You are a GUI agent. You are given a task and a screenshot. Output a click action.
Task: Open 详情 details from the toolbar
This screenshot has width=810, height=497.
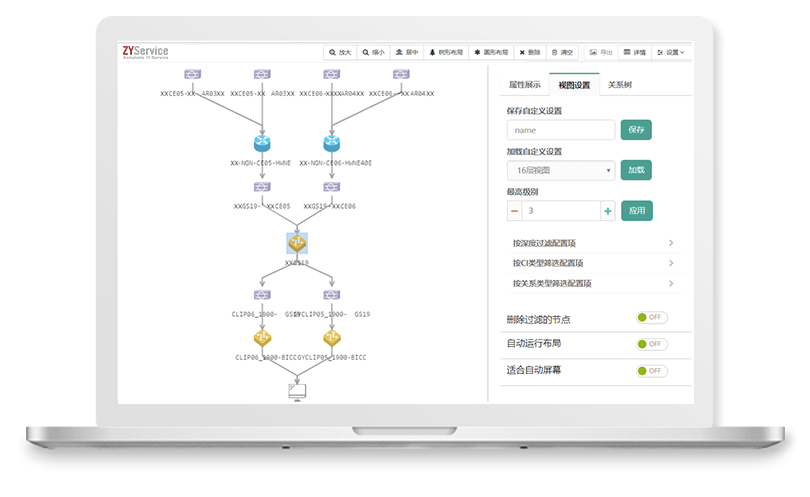(634, 51)
